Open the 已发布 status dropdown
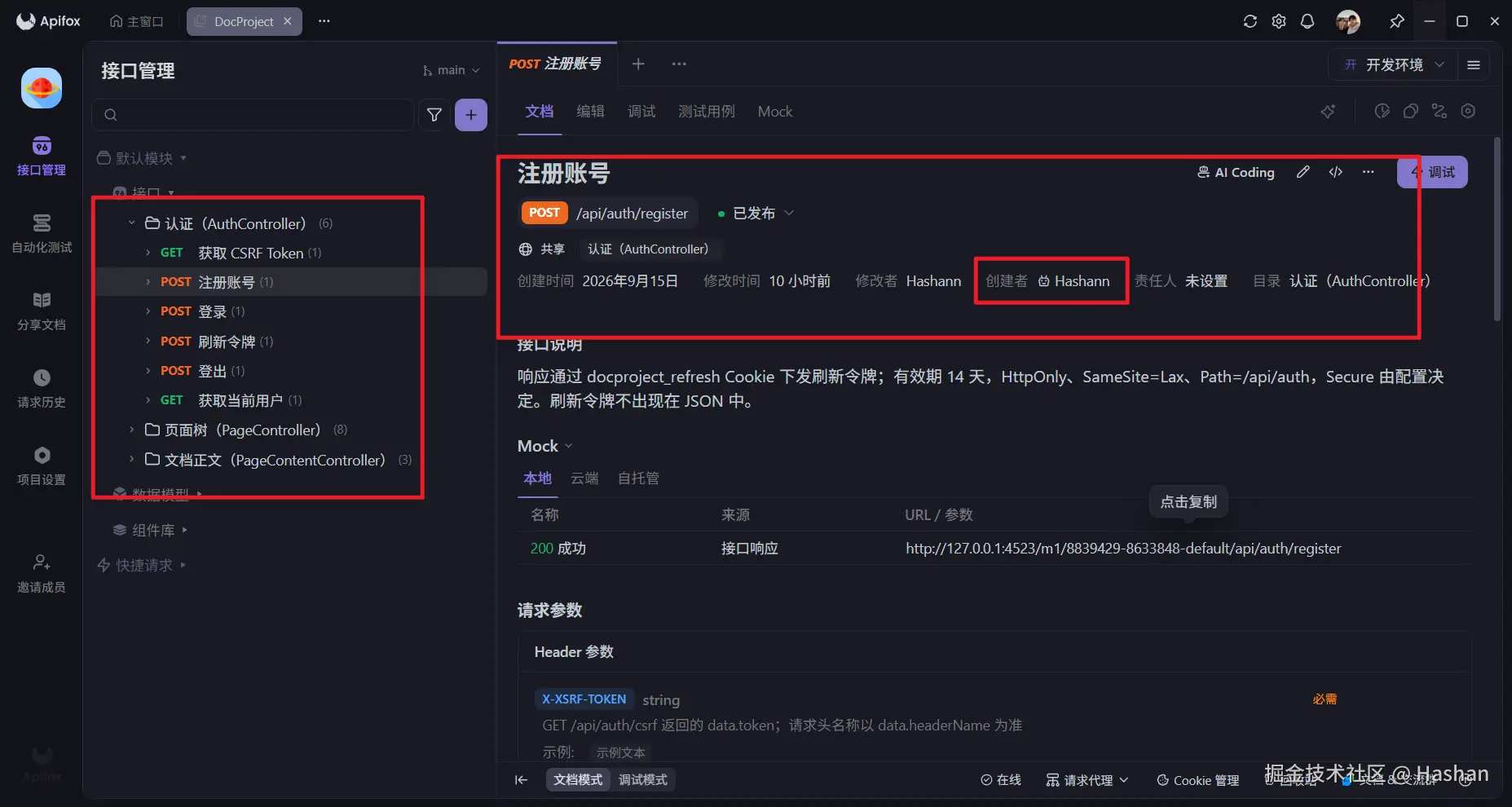Image resolution: width=1512 pixels, height=807 pixels. pos(756,214)
